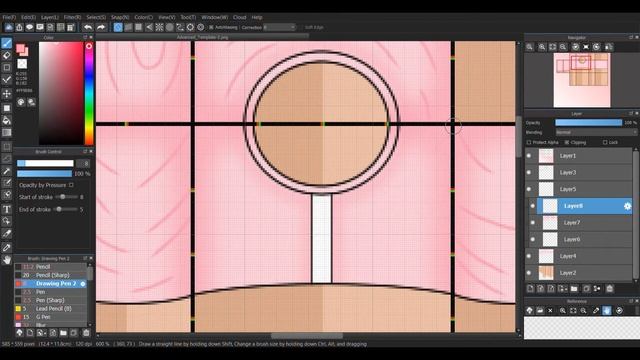
Task: Click the Redo arrow in the toolbar
Action: click(101, 27)
